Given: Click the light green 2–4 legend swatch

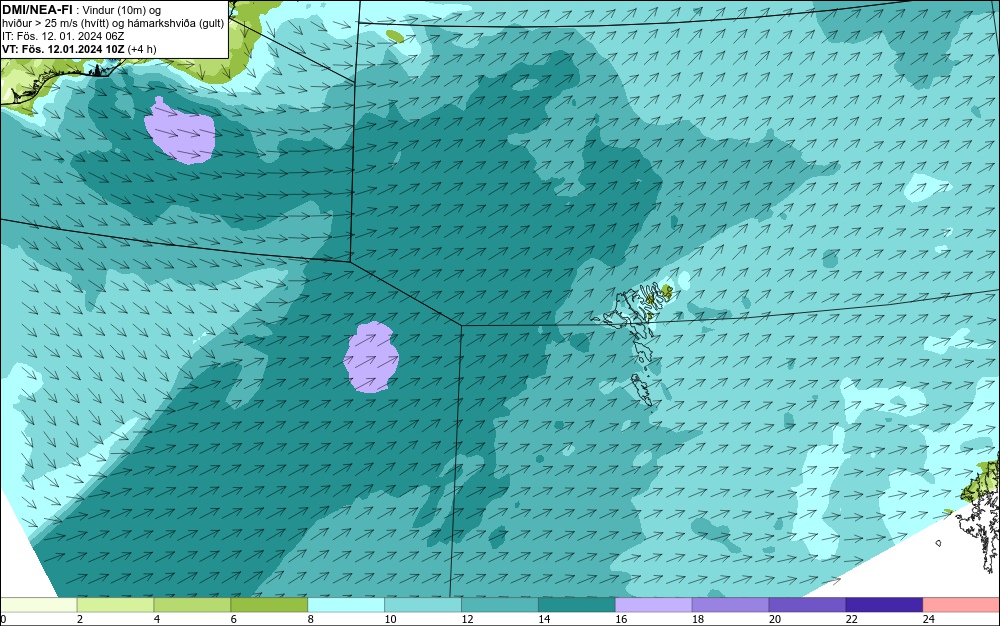Looking at the screenshot, I should 115,605.
